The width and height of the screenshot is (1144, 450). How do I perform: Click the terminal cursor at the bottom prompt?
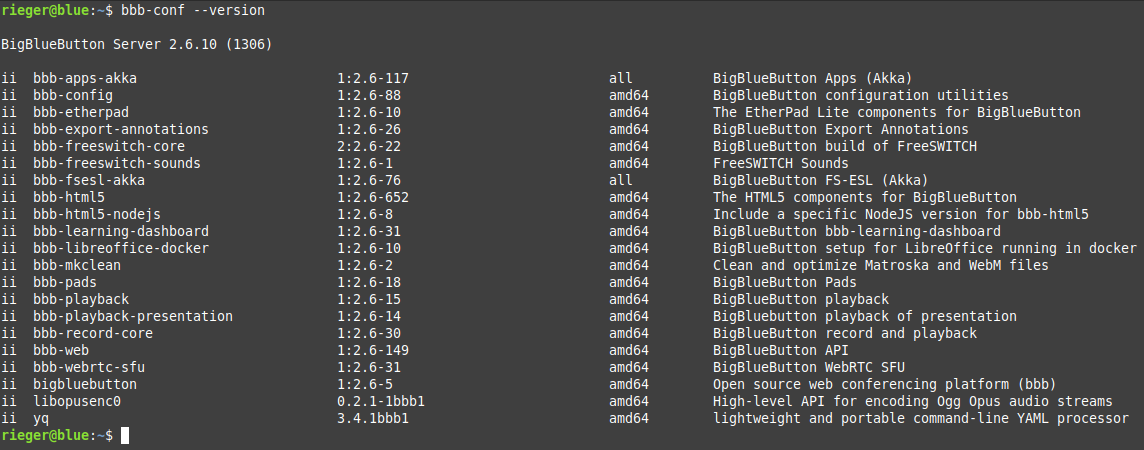pos(125,435)
